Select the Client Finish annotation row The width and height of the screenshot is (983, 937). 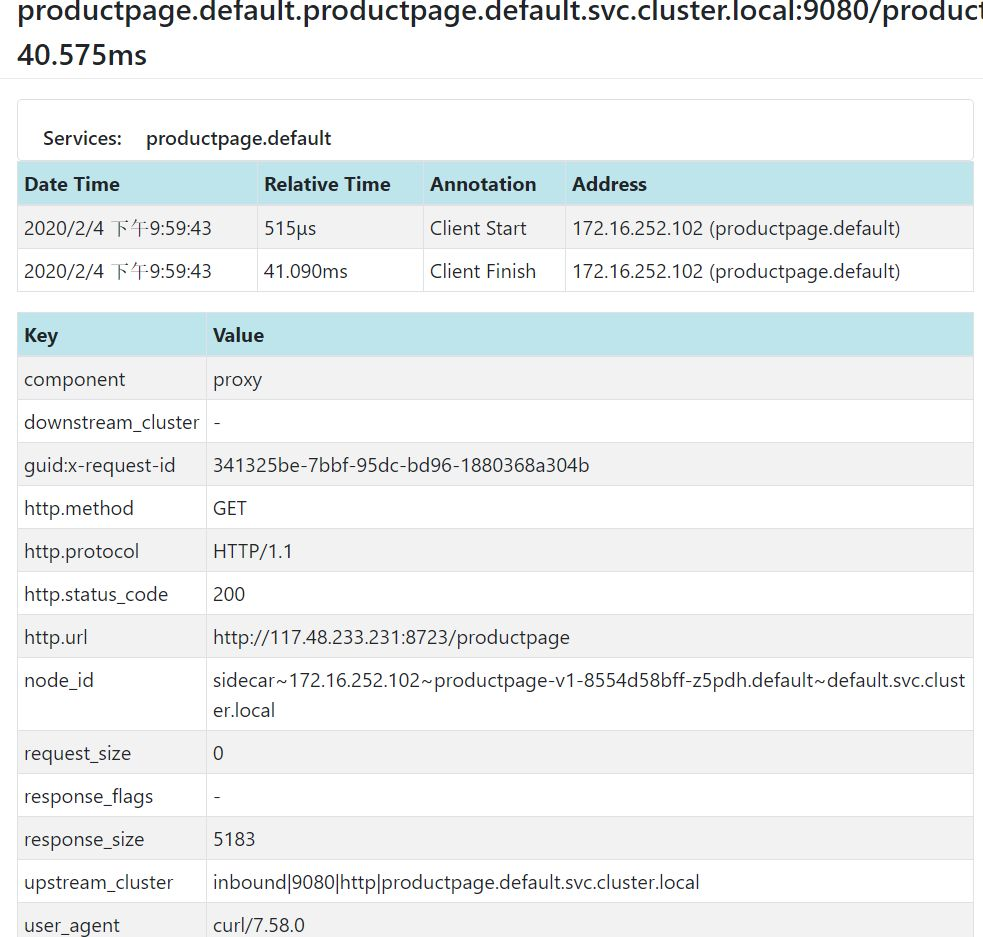[x=495, y=271]
